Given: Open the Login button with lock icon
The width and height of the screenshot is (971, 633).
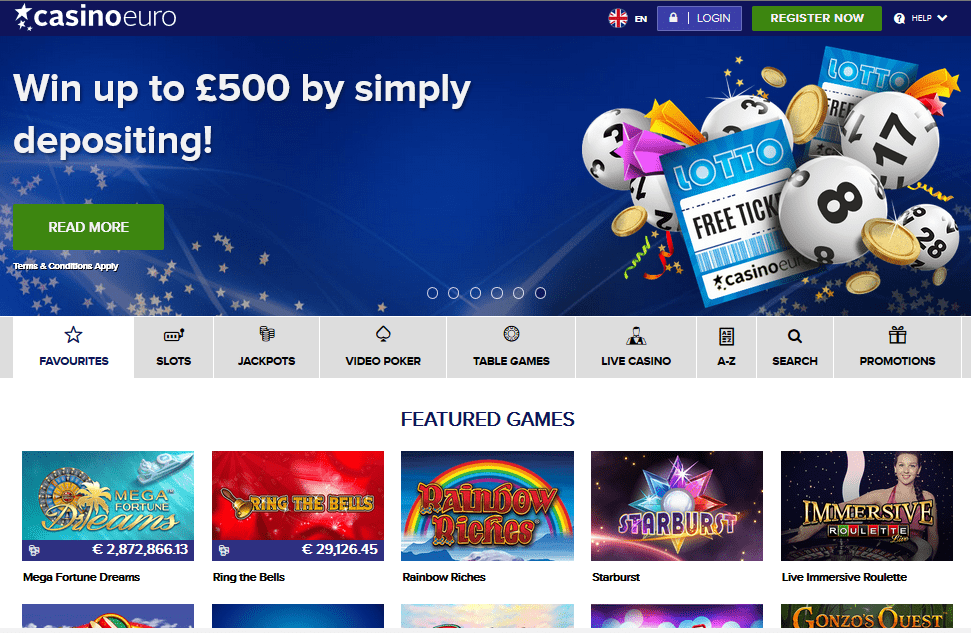Looking at the screenshot, I should click(x=699, y=19).
